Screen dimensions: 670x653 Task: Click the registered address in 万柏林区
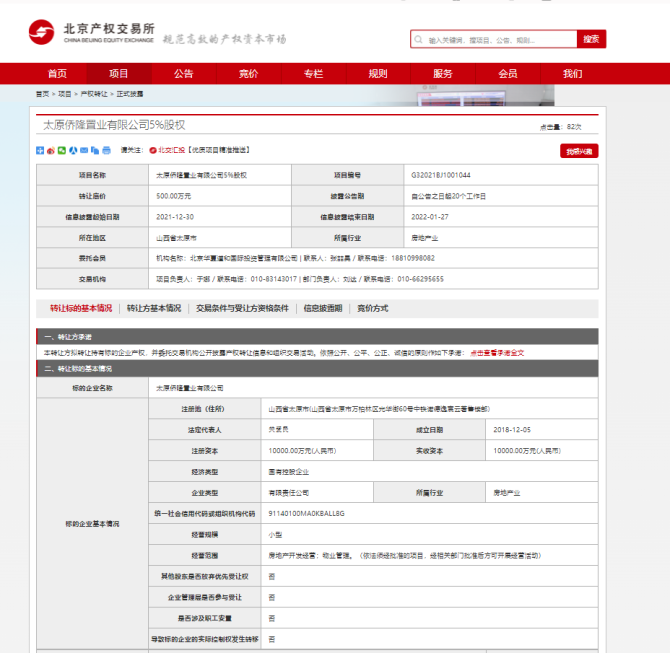click(379, 409)
